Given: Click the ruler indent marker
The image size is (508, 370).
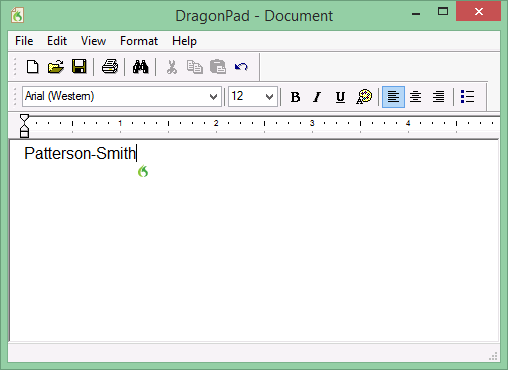Looking at the screenshot, I should 24,126.
